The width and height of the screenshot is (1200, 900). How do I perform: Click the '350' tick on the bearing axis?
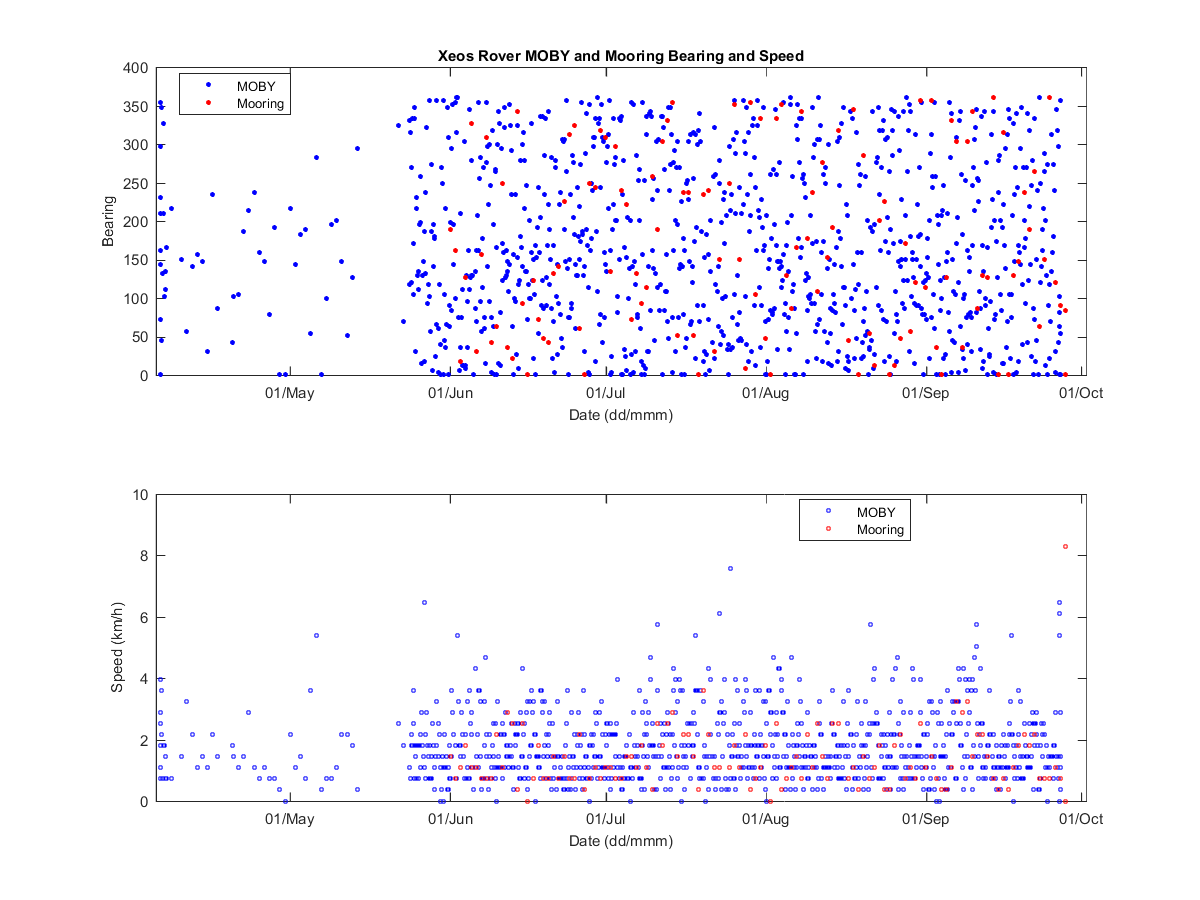point(138,106)
